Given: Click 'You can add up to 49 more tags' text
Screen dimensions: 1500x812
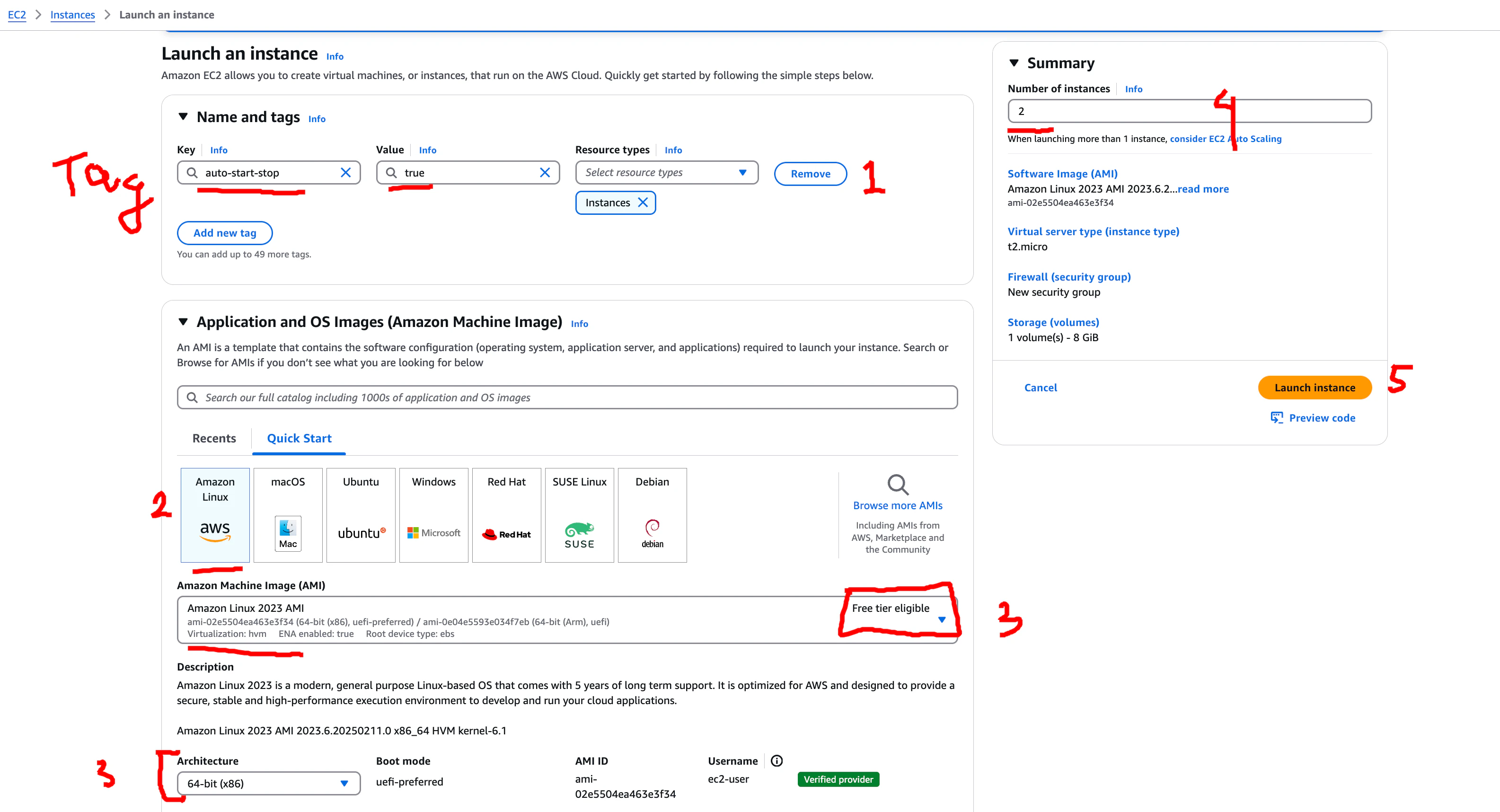Looking at the screenshot, I should (244, 254).
